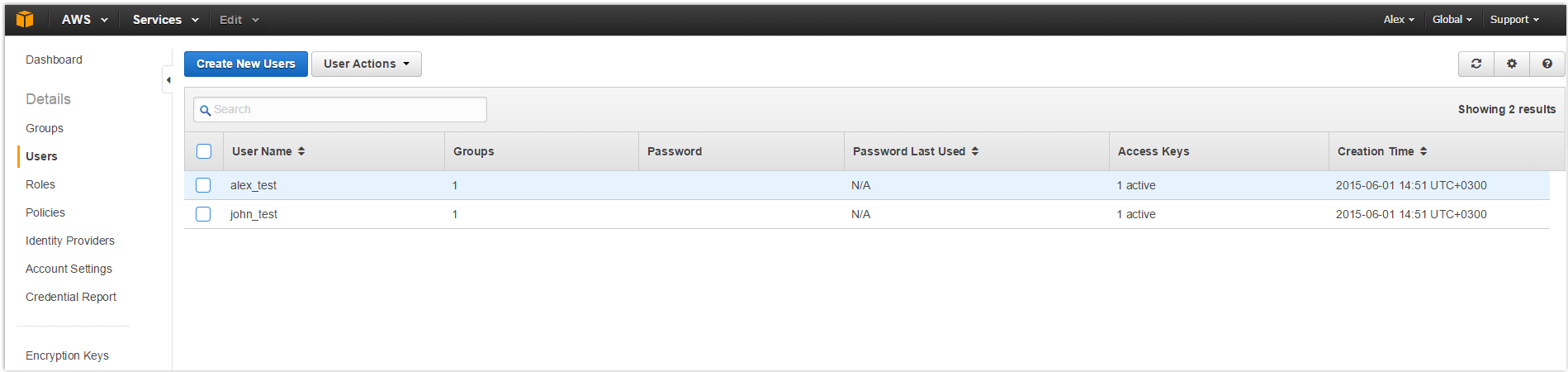This screenshot has width=1568, height=372.
Task: Expand the Services dropdown menu
Action: click(165, 19)
